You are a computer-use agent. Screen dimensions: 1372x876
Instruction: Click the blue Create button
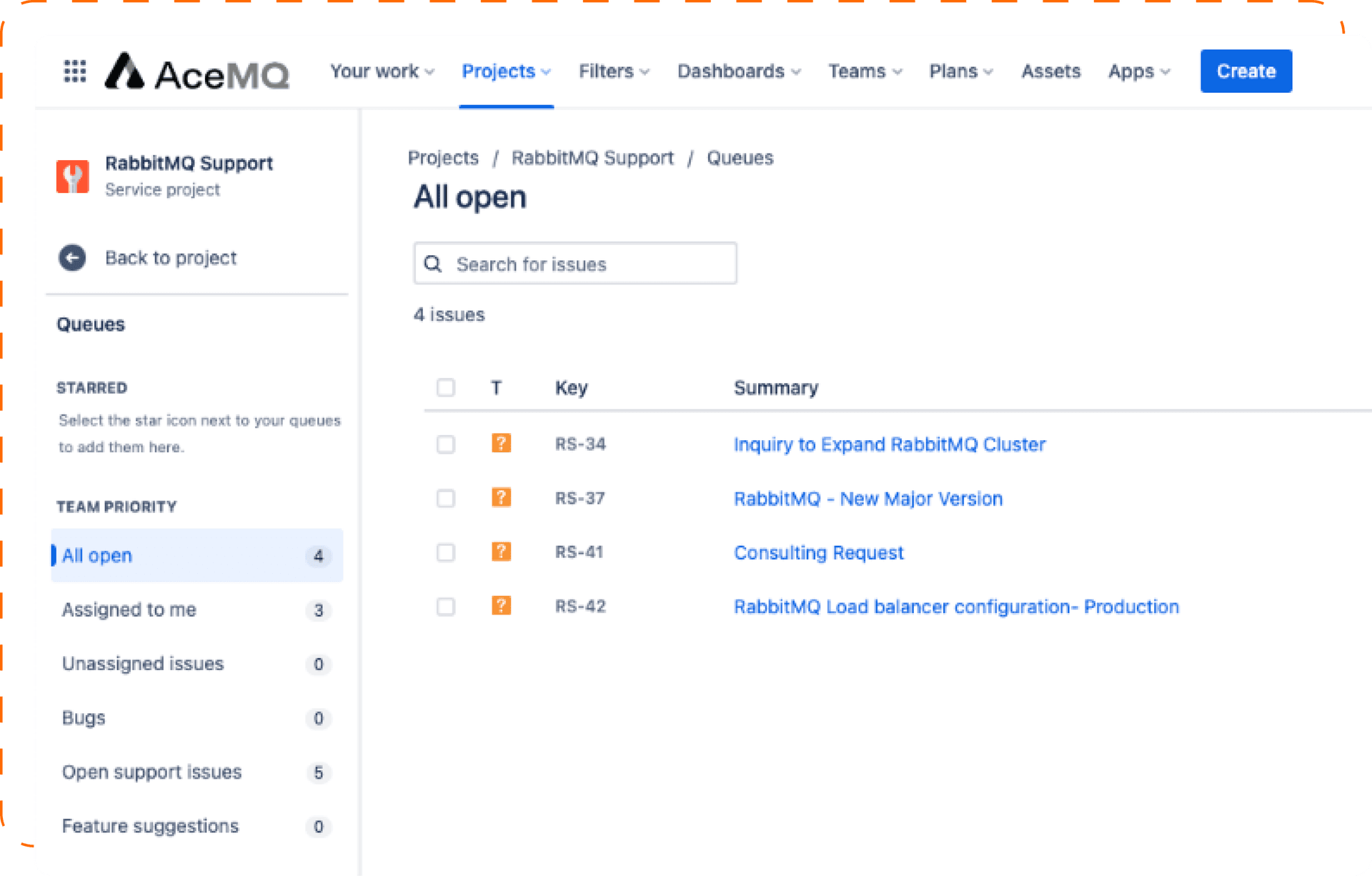point(1246,71)
